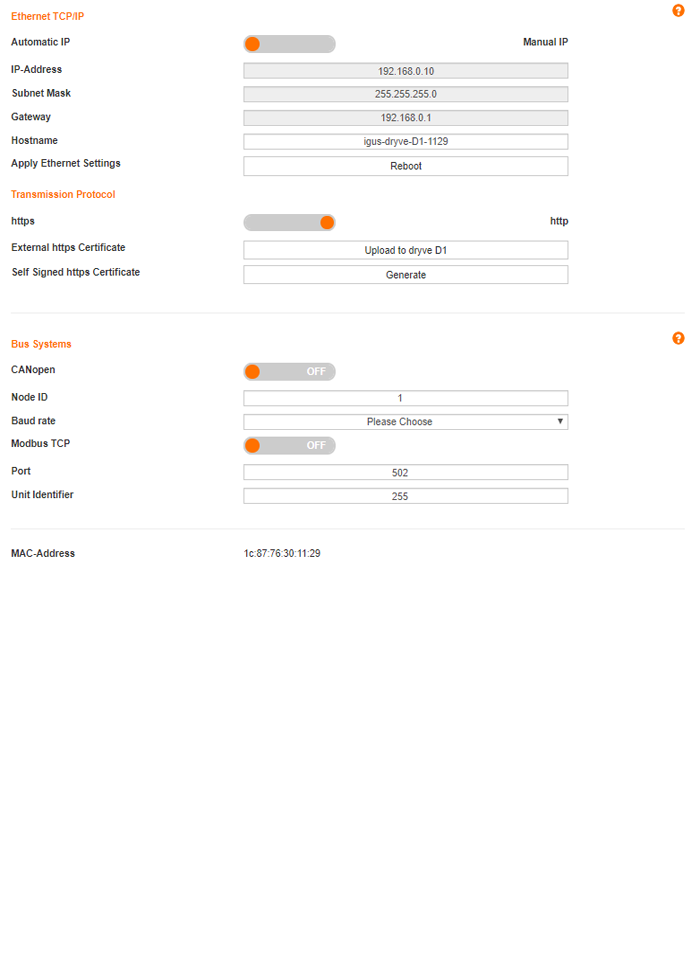This screenshot has height=966, width=700.
Task: Click the Manual IP label
Action: pyautogui.click(x=545, y=43)
